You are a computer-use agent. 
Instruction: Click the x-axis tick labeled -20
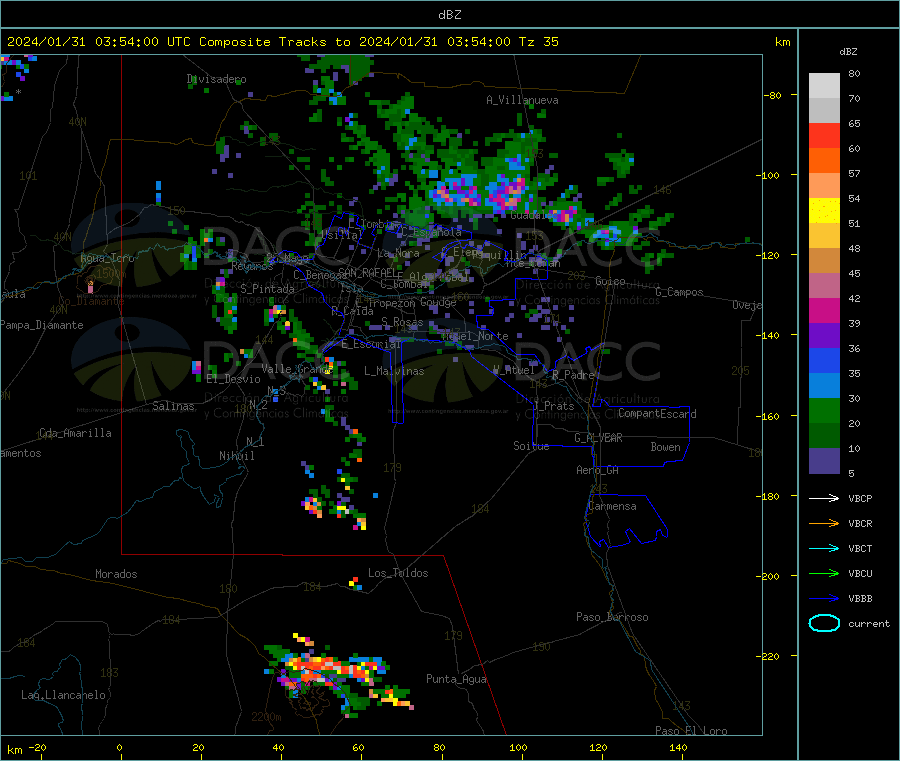pos(37,747)
